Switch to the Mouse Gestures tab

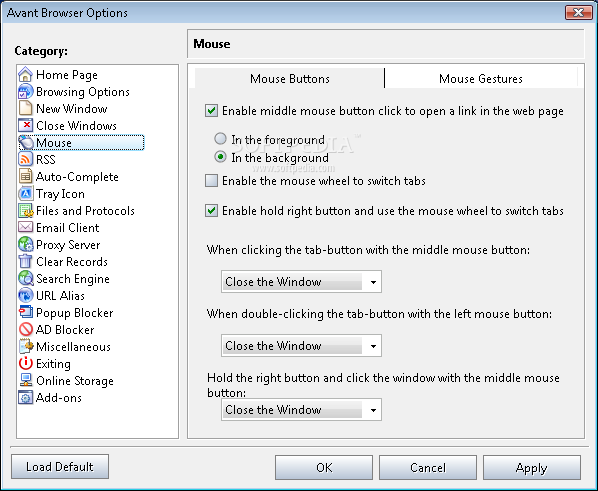[481, 79]
